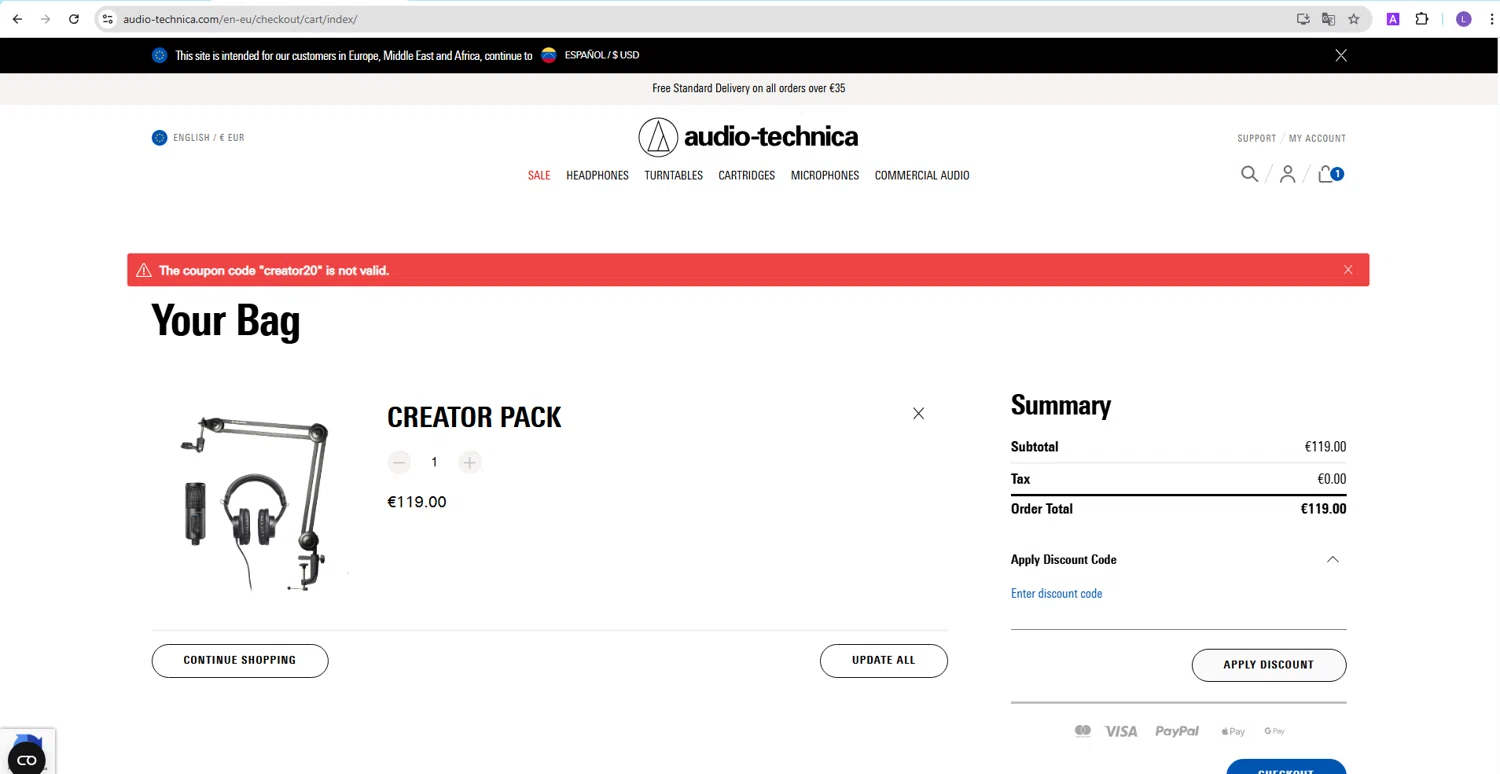Click the Apply Discount button

tap(1269, 665)
